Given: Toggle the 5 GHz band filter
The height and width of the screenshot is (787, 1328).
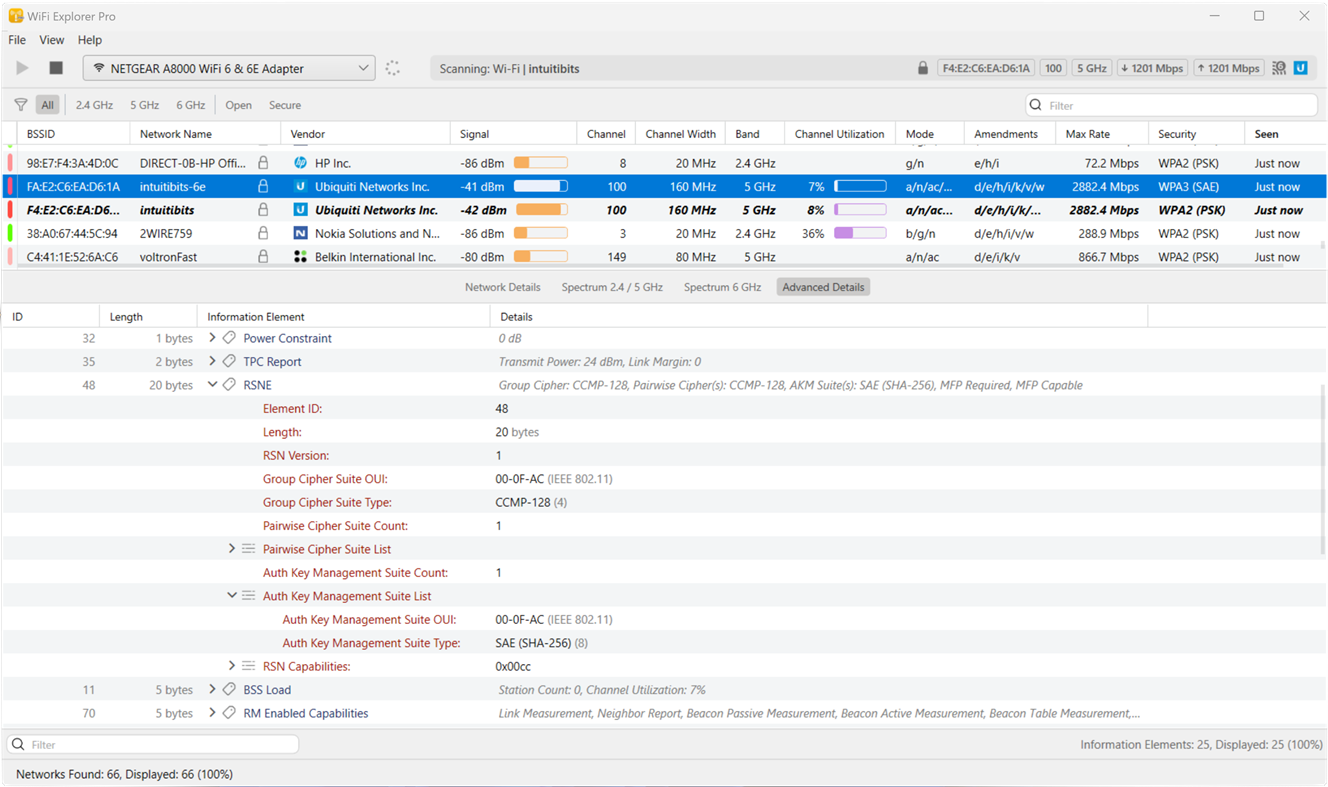Looking at the screenshot, I should [144, 104].
